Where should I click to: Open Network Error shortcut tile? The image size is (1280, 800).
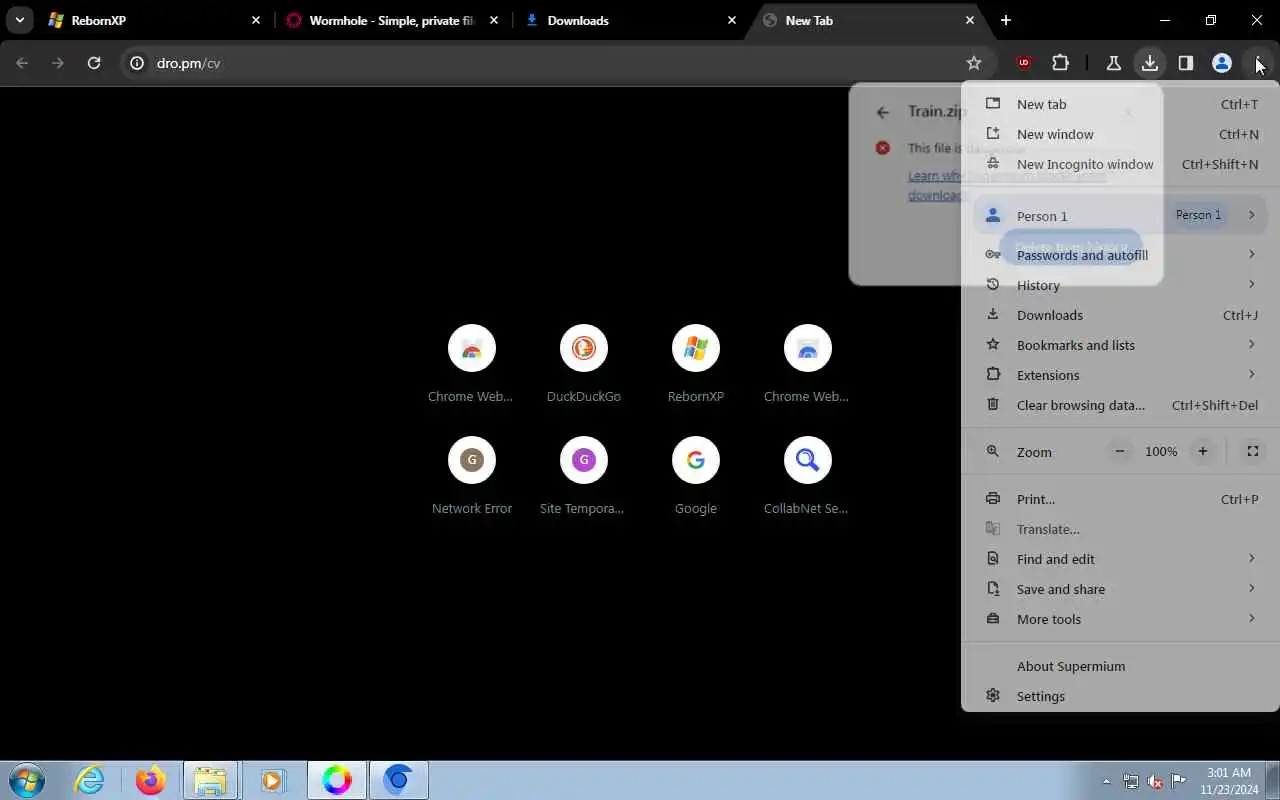(471, 475)
